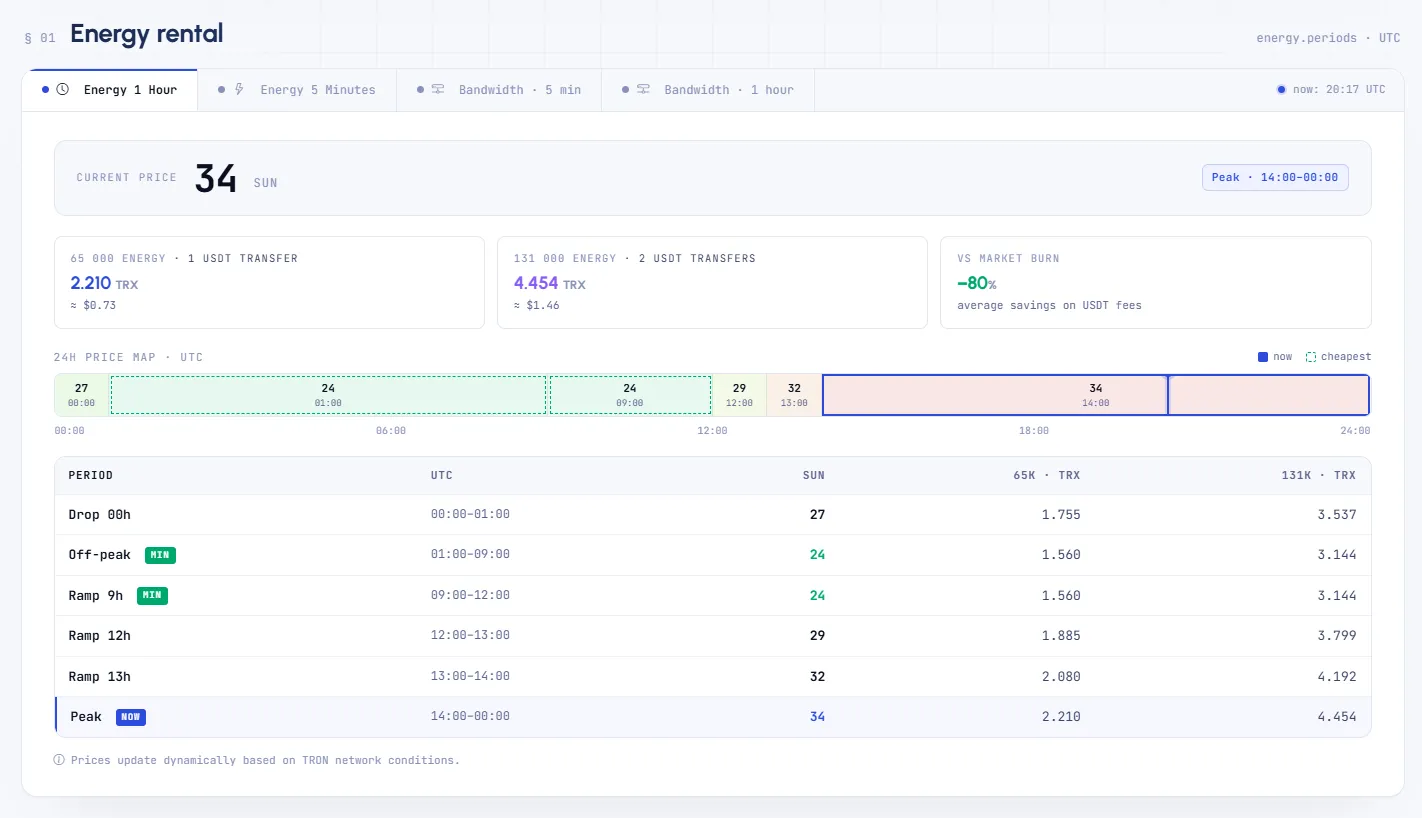Click the 'Energy rental' heading
The height and width of the screenshot is (818, 1422).
coord(147,34)
